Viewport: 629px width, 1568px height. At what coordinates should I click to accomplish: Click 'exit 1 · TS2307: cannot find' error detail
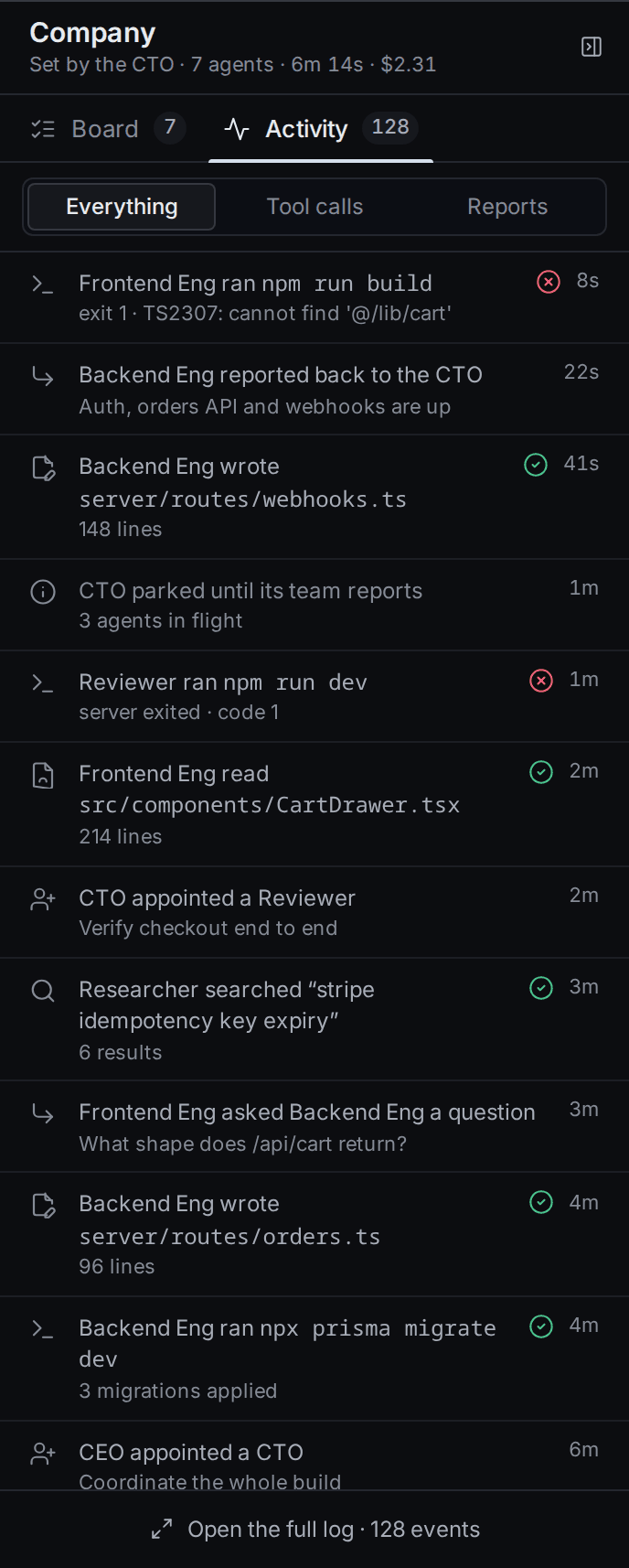[x=265, y=313]
